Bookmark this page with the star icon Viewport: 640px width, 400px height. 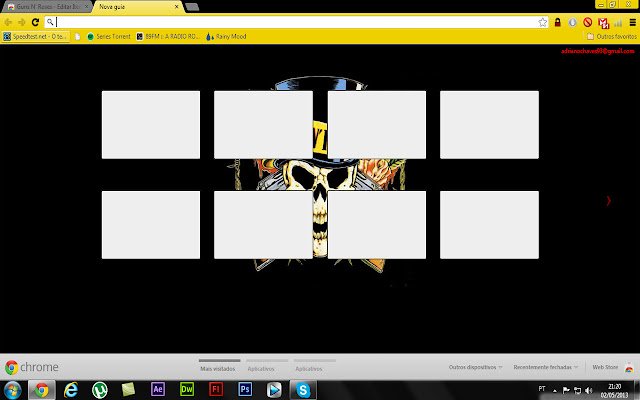pos(542,22)
